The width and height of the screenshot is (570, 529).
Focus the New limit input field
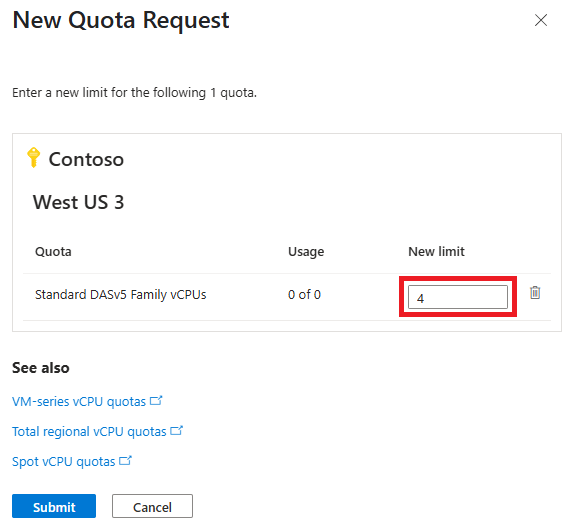[458, 297]
